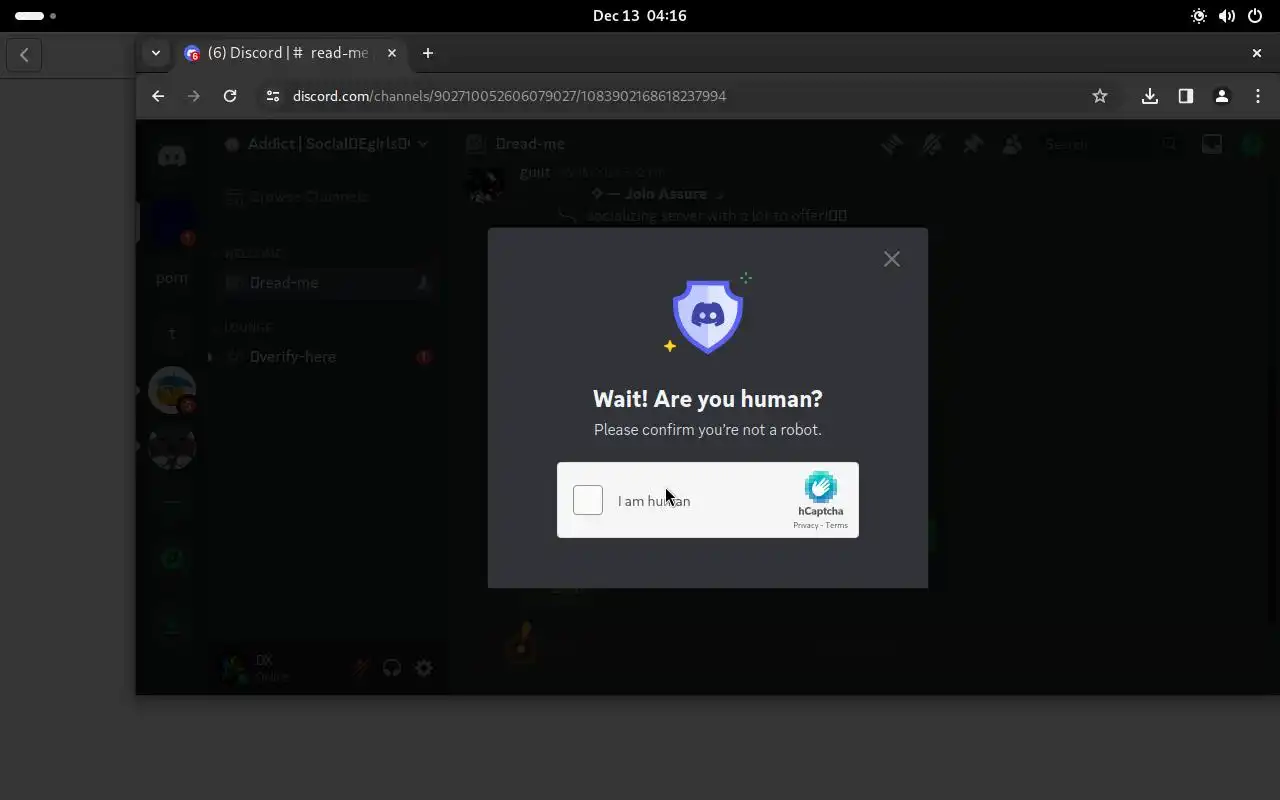The image size is (1280, 800).
Task: Open the hCaptcha Terms link
Action: tap(836, 525)
